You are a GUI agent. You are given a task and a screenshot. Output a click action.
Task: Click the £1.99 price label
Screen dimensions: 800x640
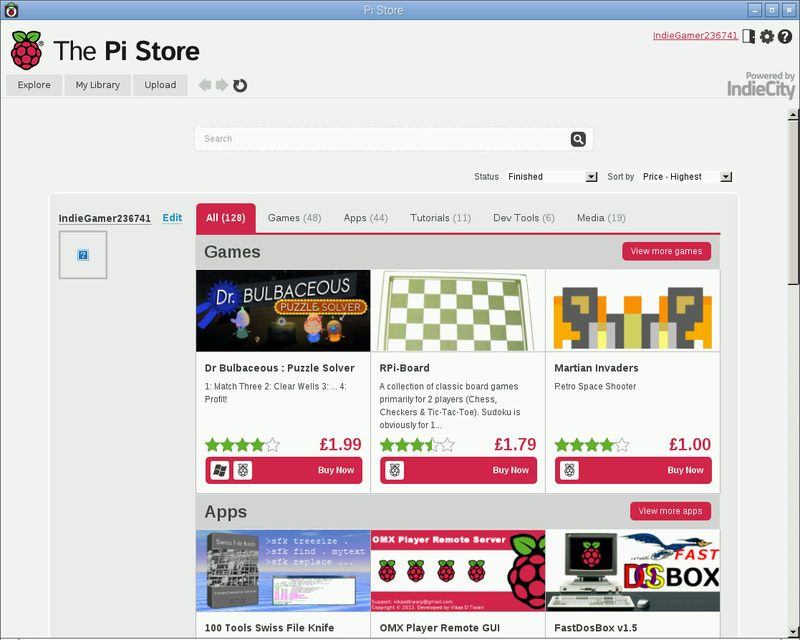[340, 445]
